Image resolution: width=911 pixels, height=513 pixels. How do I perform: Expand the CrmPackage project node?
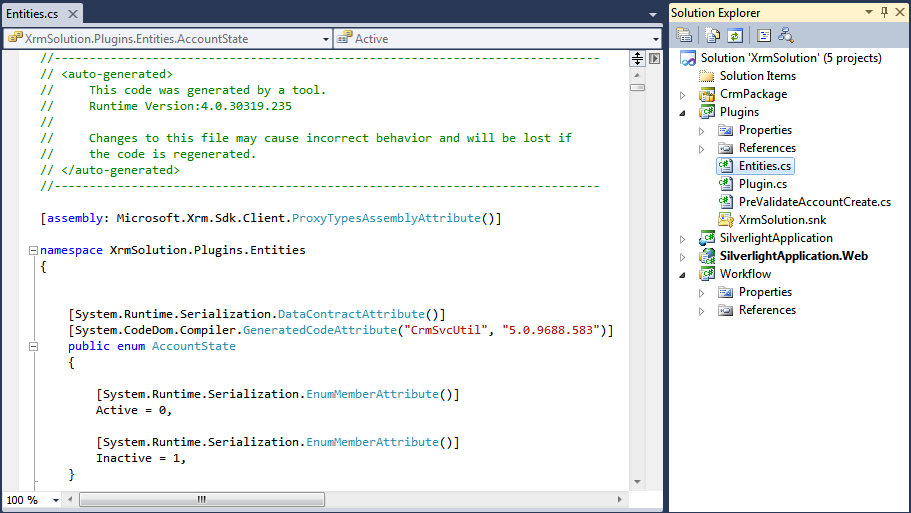683,95
